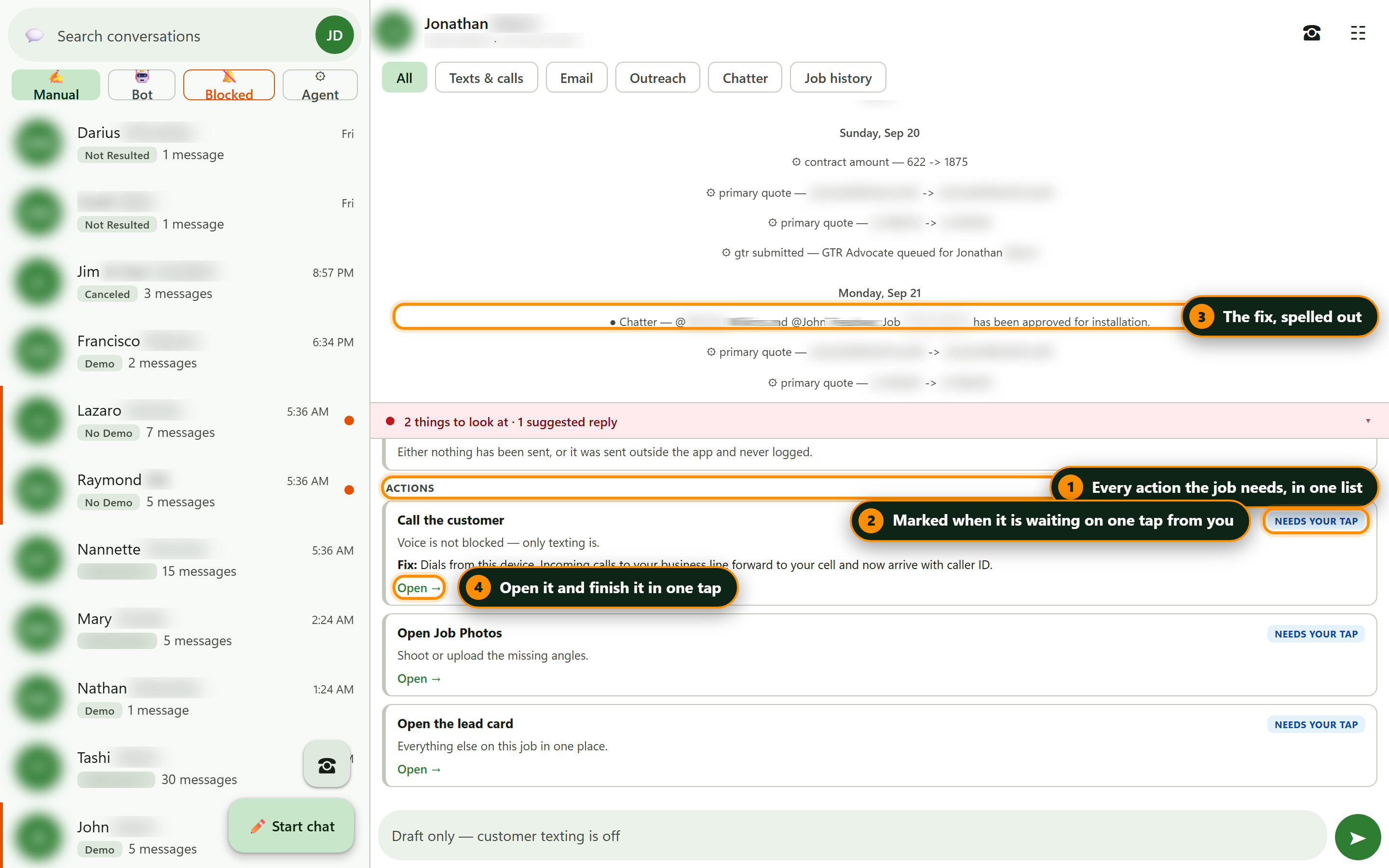Select the Bot filter
The height and width of the screenshot is (868, 1389).
(142, 85)
